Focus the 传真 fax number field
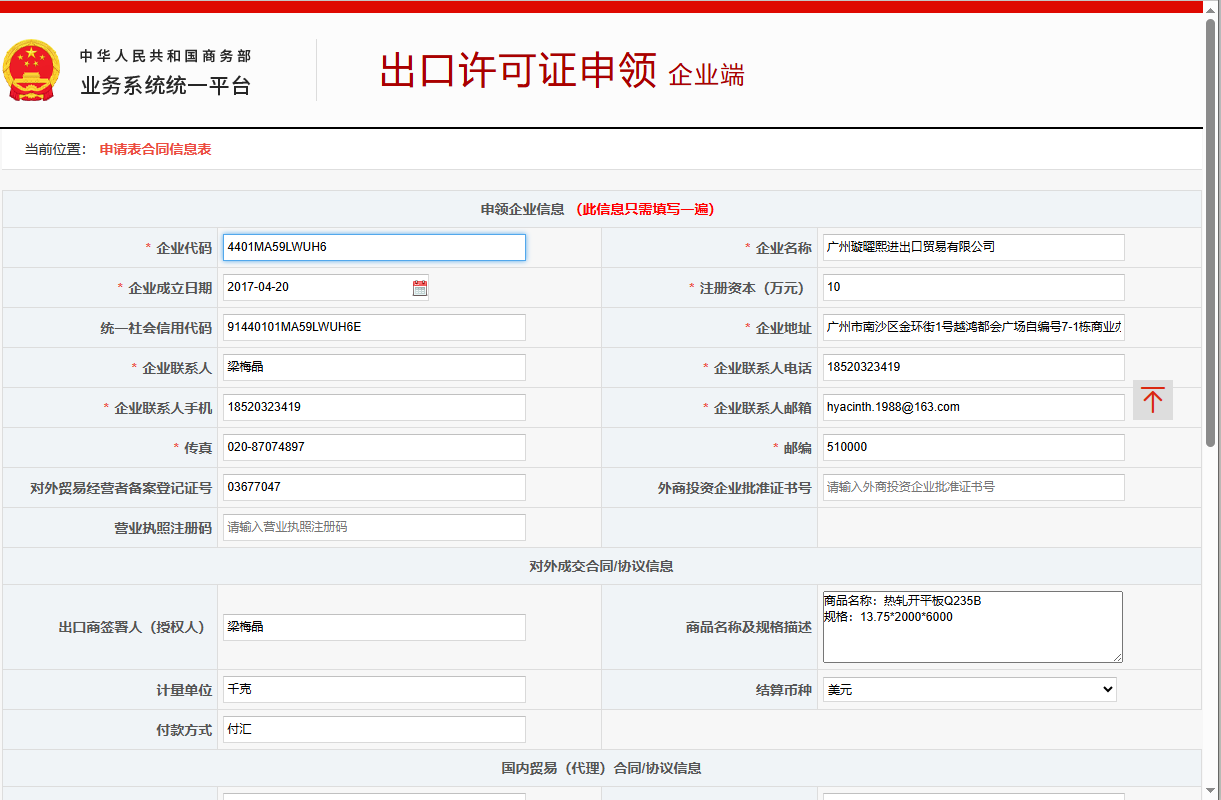Screen dimensions: 1221x800 374,447
